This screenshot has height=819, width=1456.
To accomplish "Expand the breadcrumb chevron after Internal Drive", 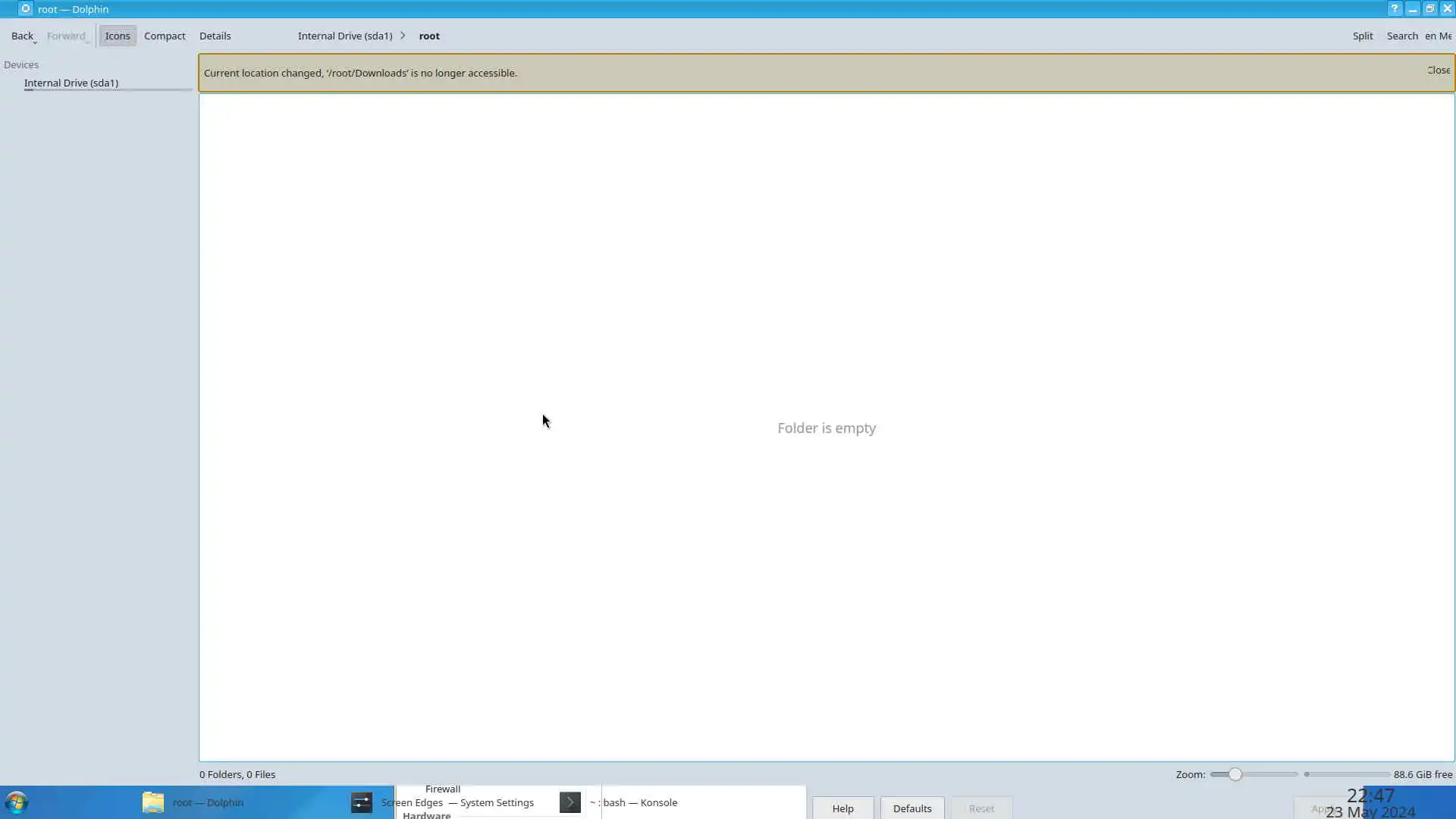I will pos(403,36).
